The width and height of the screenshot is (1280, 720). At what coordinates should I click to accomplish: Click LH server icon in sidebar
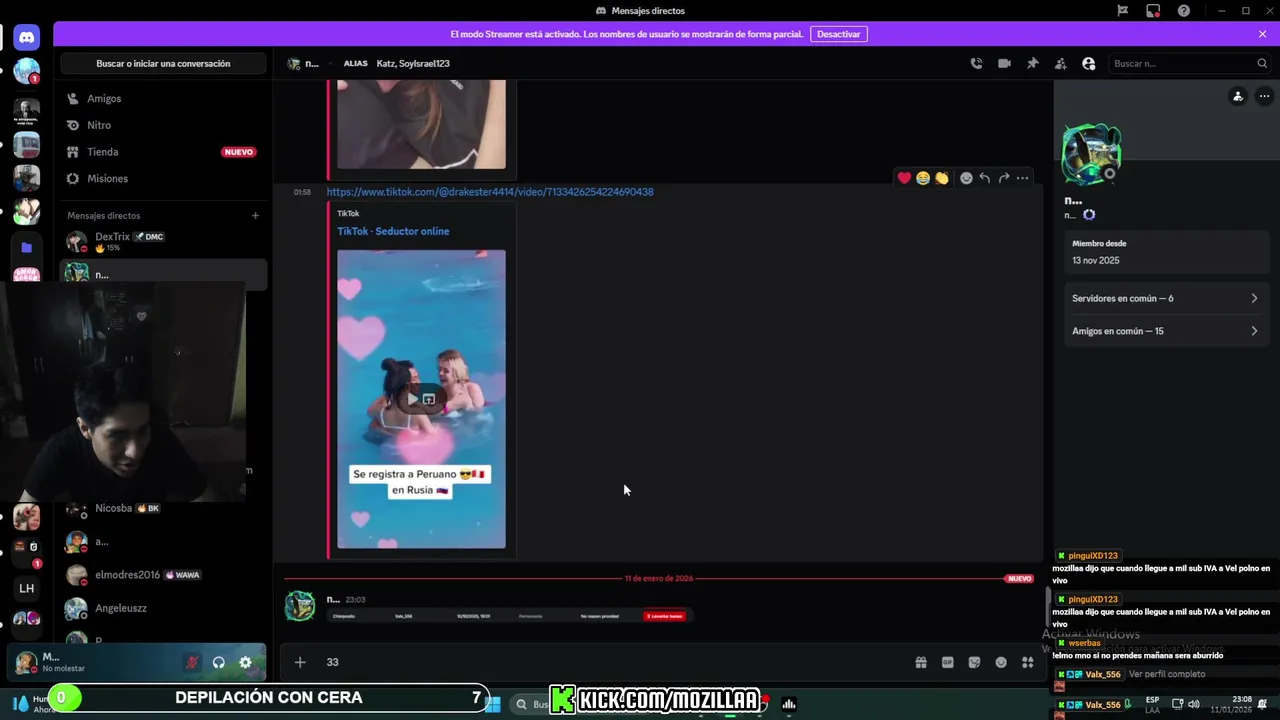27,588
